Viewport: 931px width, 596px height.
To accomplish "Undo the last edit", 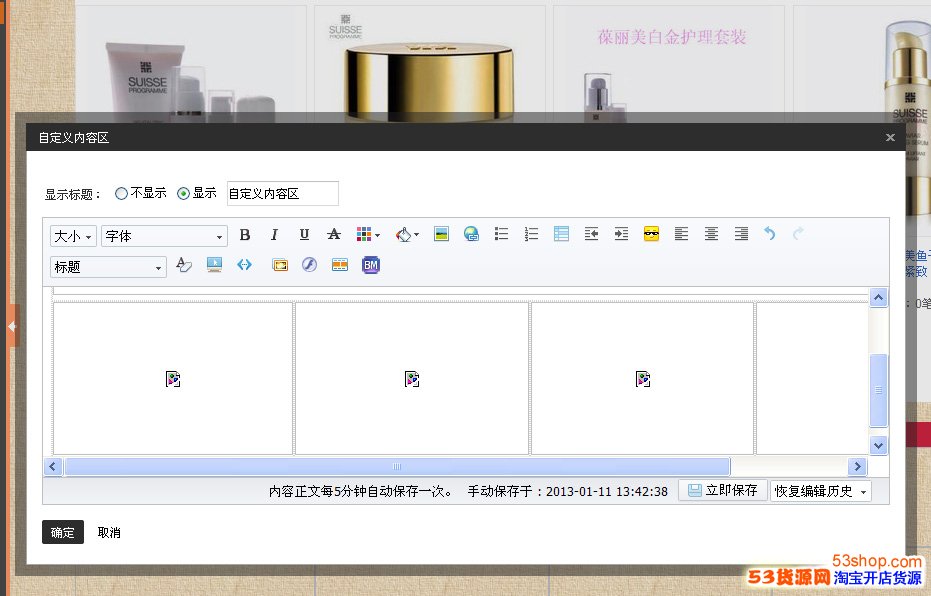I will click(769, 234).
